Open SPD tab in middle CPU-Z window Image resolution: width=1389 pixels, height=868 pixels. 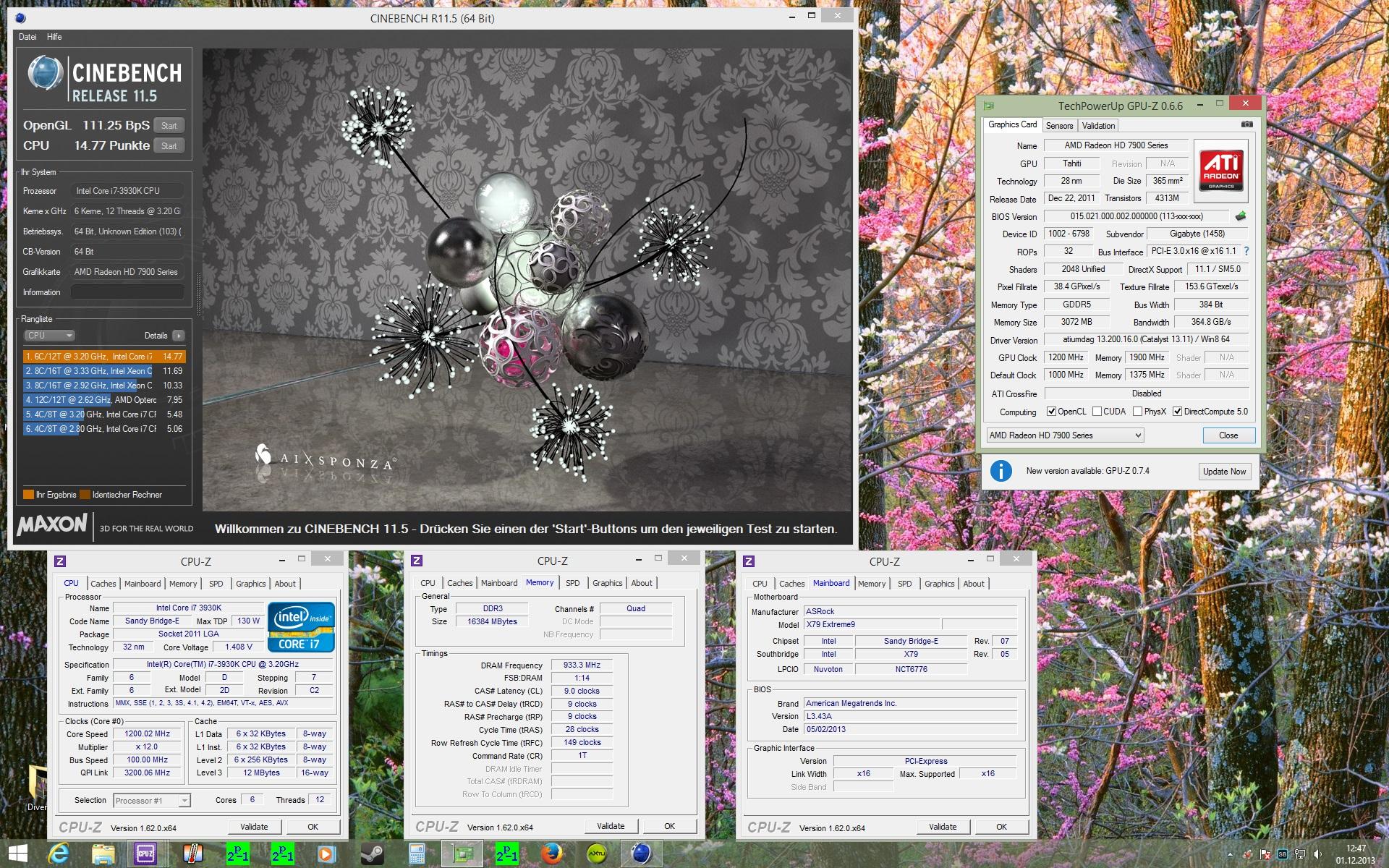click(573, 583)
